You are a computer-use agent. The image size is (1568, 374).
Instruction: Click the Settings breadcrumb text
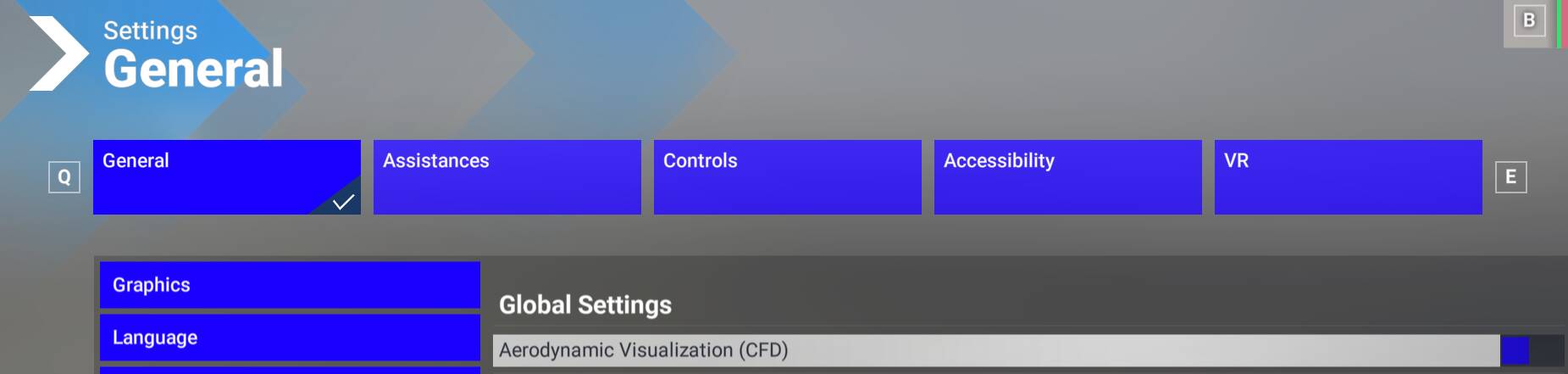click(x=150, y=31)
